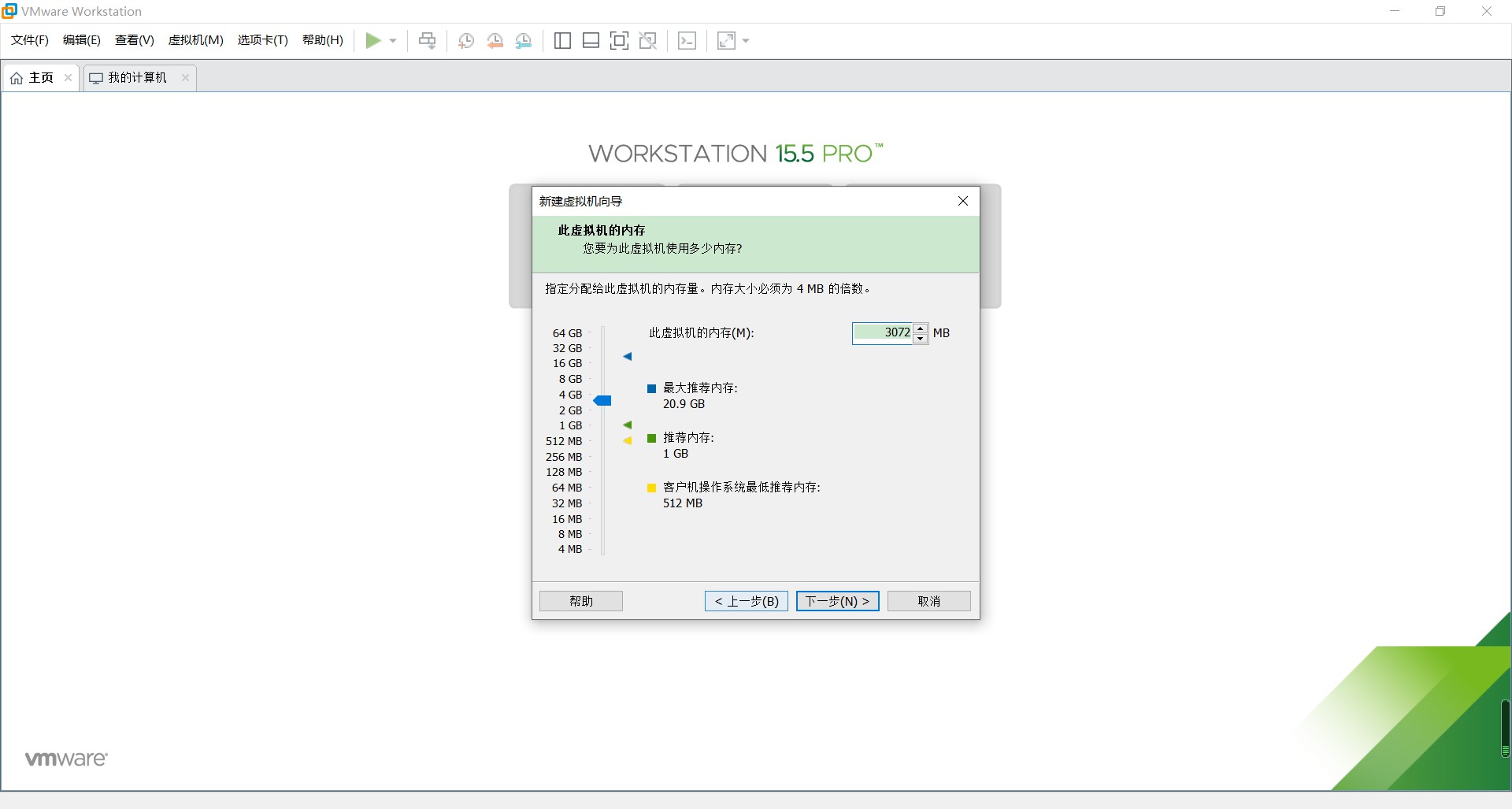The image size is (1512, 809).
Task: Click the 此虚拟机的内存 wizard heading
Action: pyautogui.click(x=602, y=230)
